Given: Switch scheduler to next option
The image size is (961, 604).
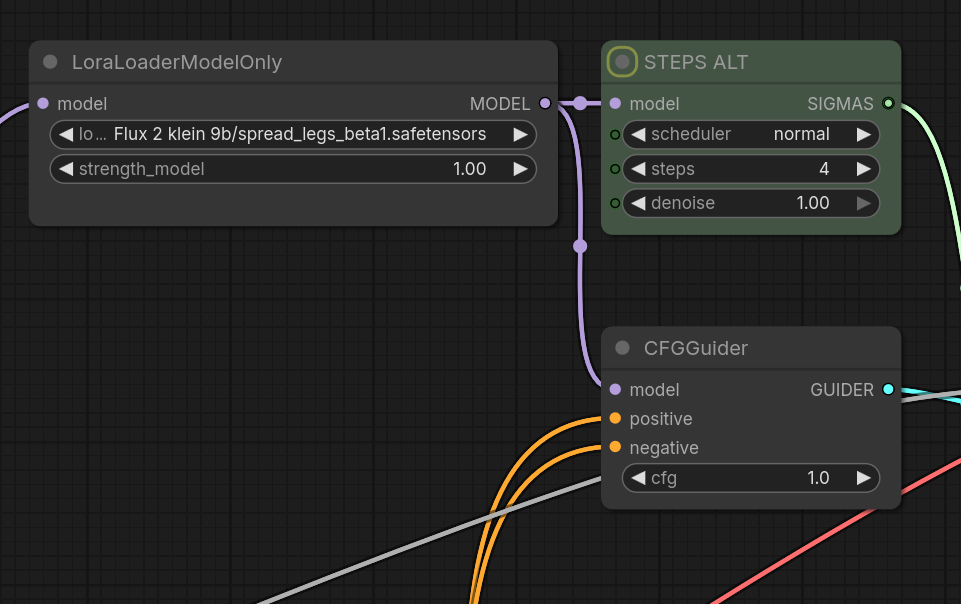Looking at the screenshot, I should click(864, 135).
